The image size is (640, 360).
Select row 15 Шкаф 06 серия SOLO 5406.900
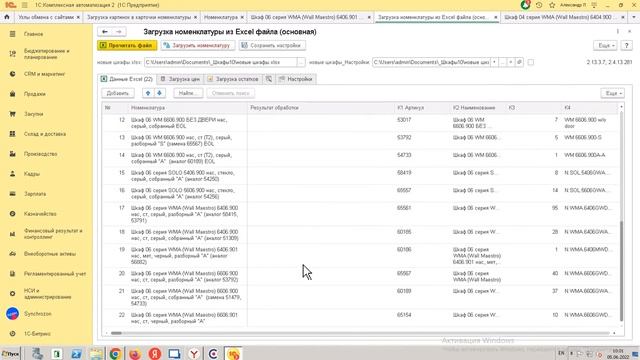361,176
